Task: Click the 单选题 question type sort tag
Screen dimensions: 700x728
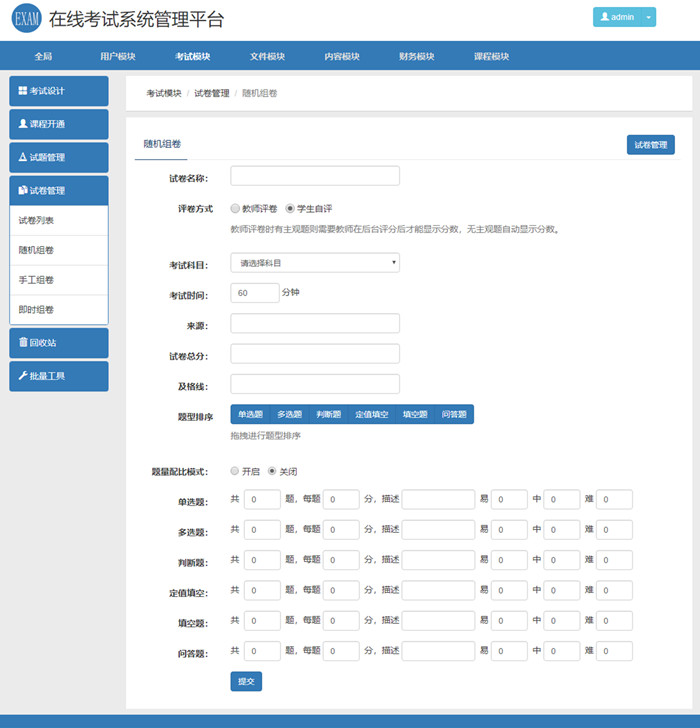Action: tap(250, 414)
